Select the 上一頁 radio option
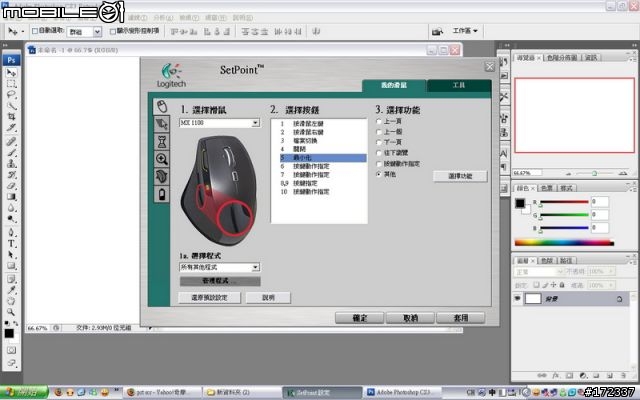640x400 pixels. click(379, 121)
